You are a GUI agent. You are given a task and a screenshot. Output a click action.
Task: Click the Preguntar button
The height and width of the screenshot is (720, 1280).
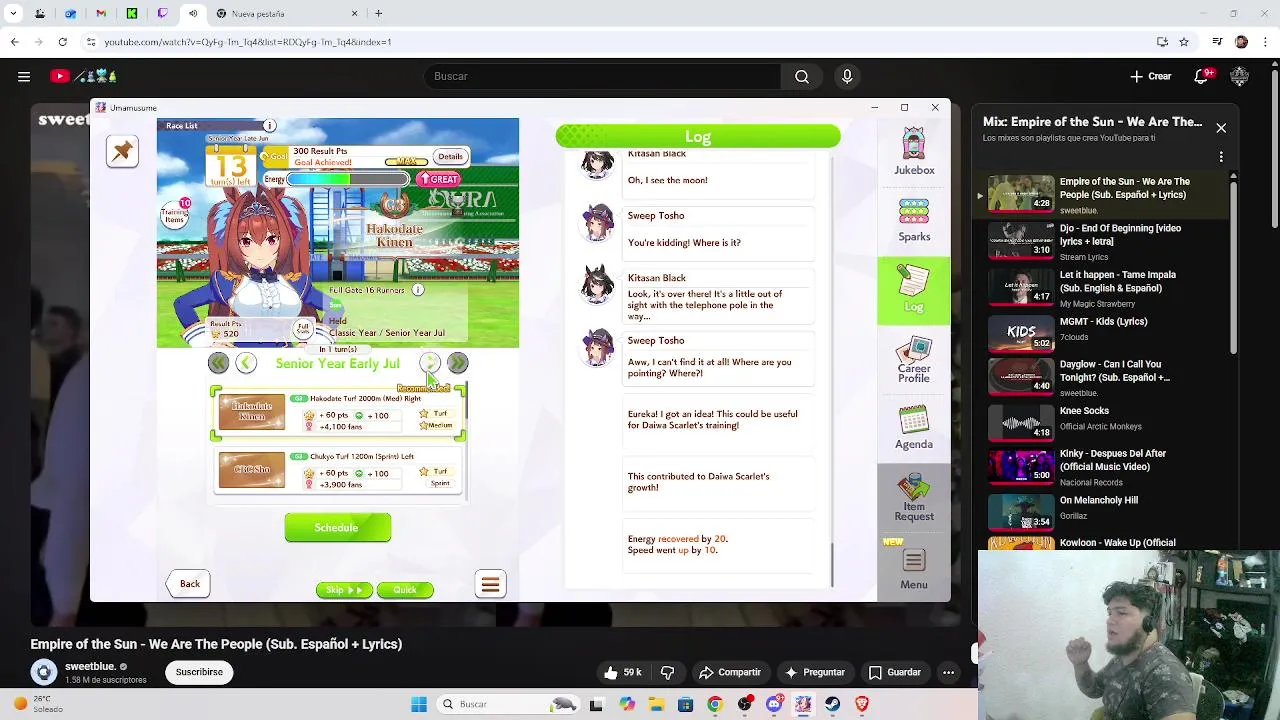click(x=815, y=672)
